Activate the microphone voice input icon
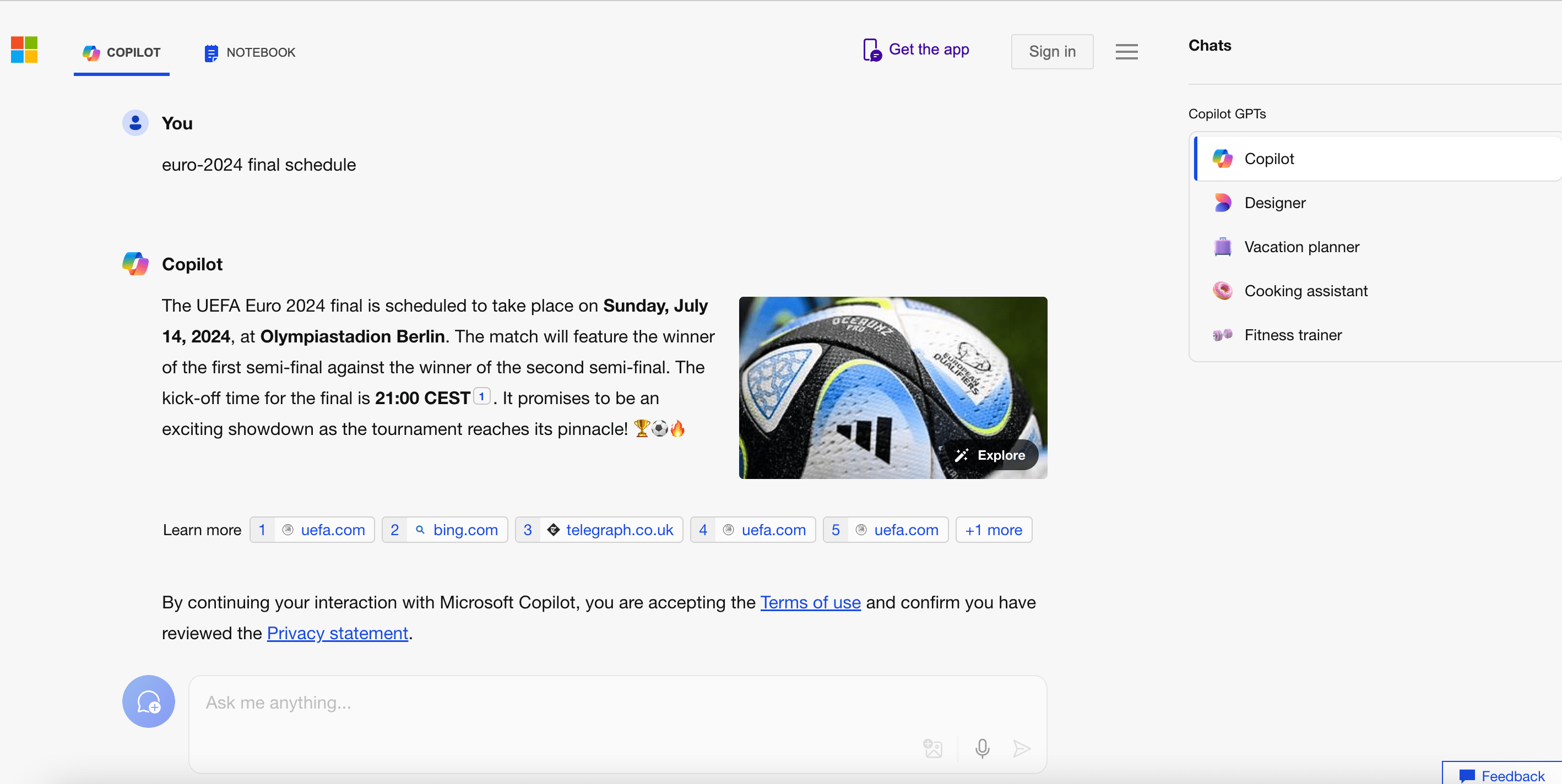The height and width of the screenshot is (784, 1562). point(983,748)
